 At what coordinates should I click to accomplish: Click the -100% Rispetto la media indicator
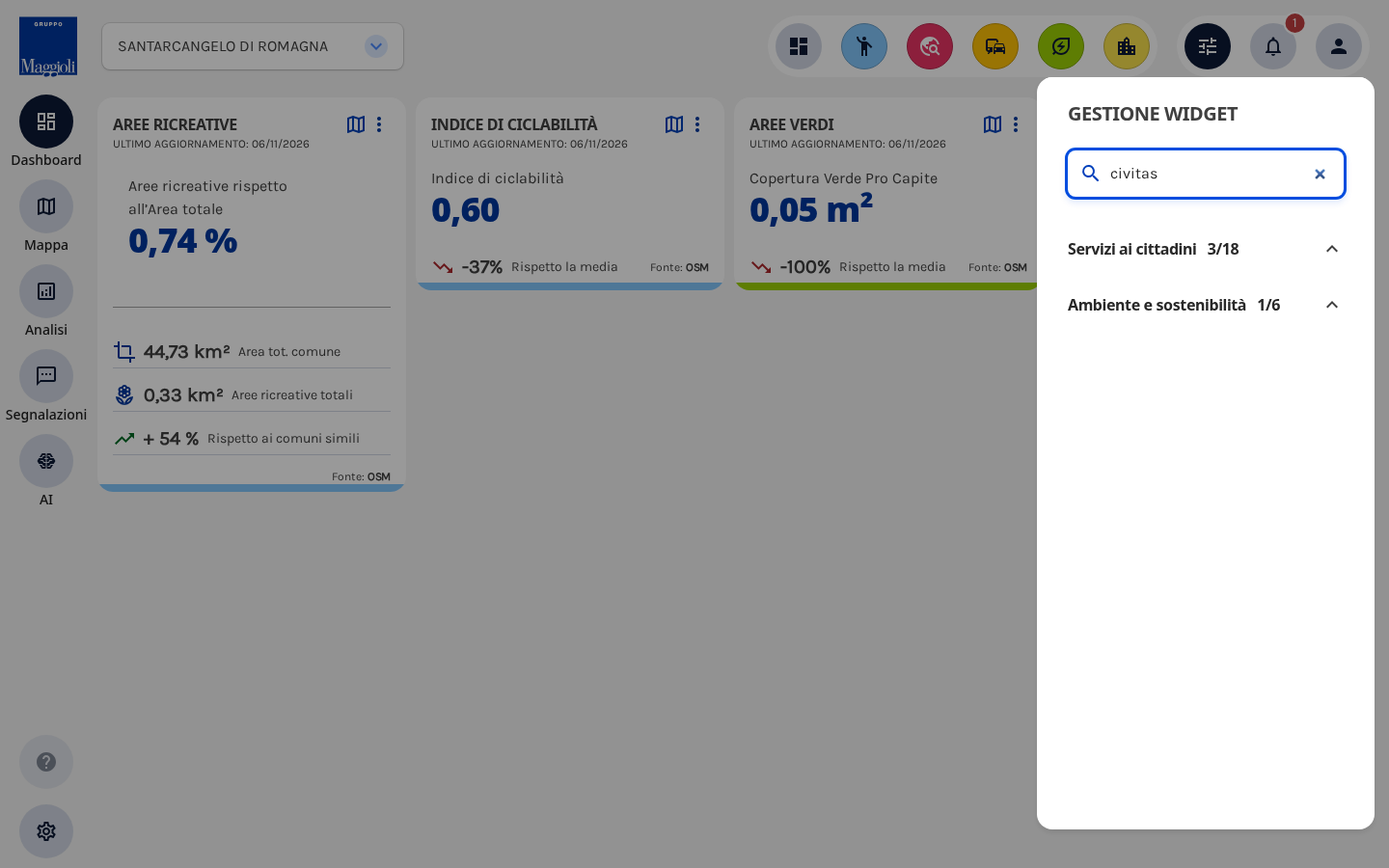coord(848,267)
